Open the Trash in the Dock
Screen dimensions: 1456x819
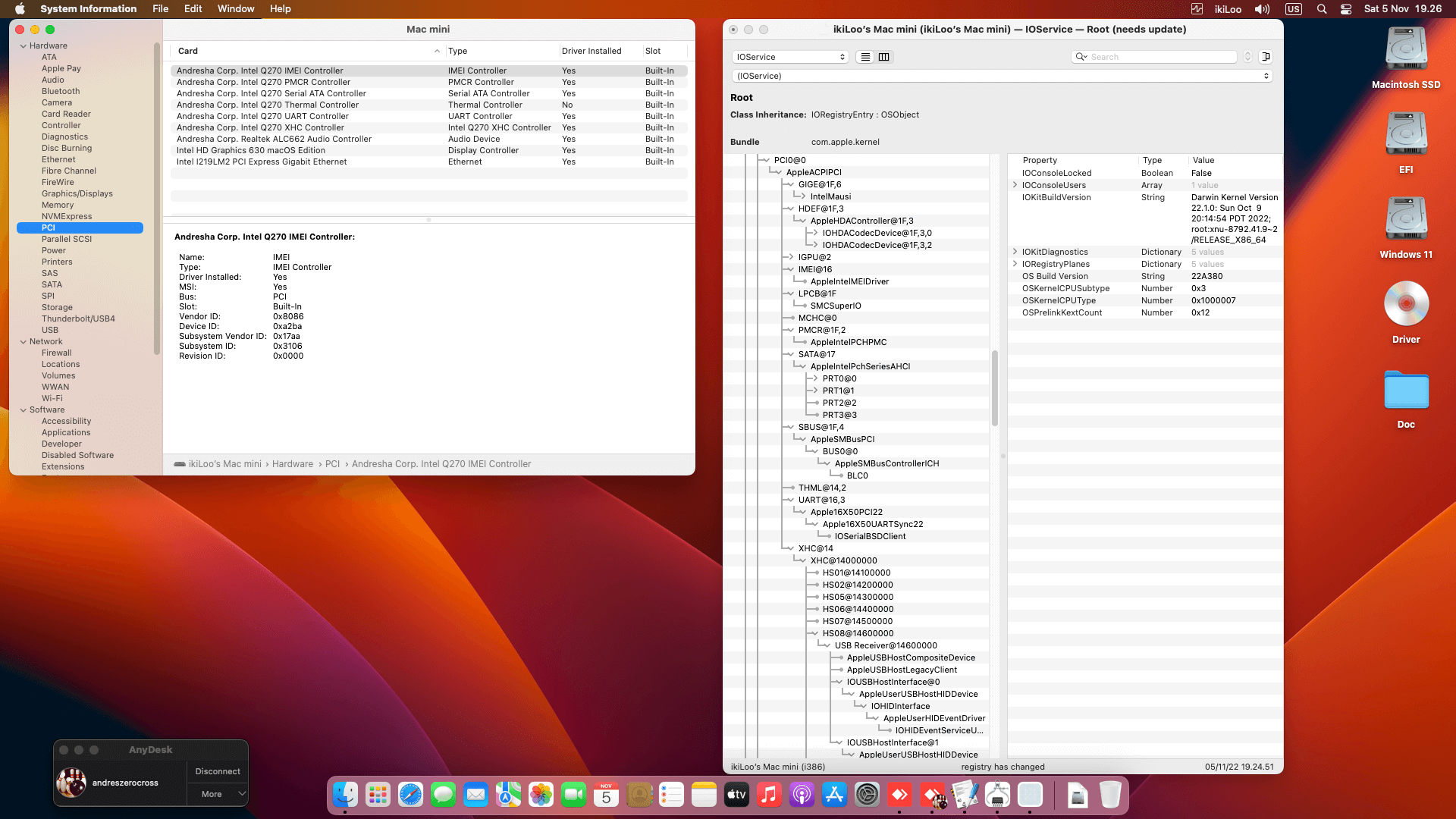(1110, 794)
